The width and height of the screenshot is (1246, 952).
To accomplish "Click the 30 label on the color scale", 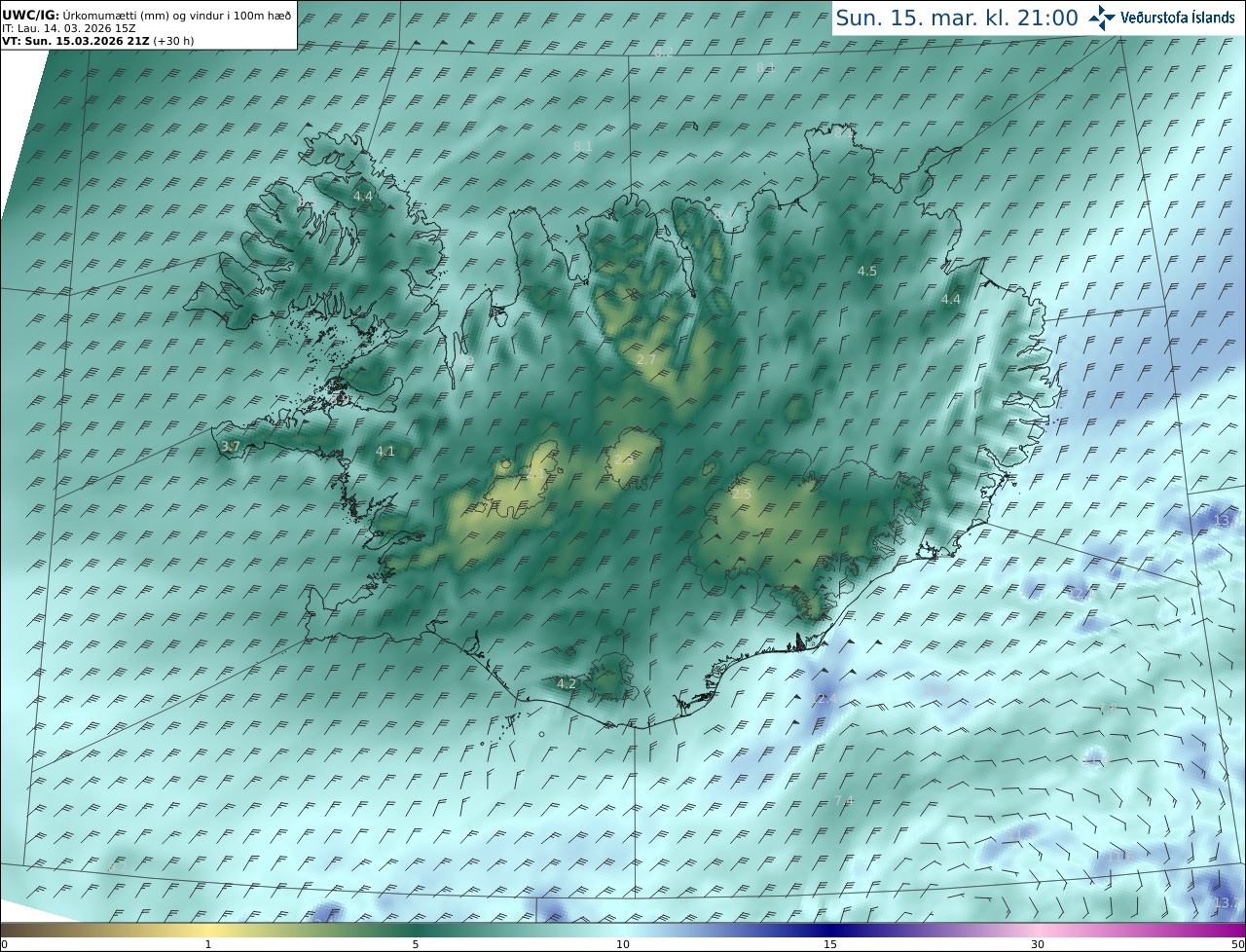I will tap(1038, 944).
